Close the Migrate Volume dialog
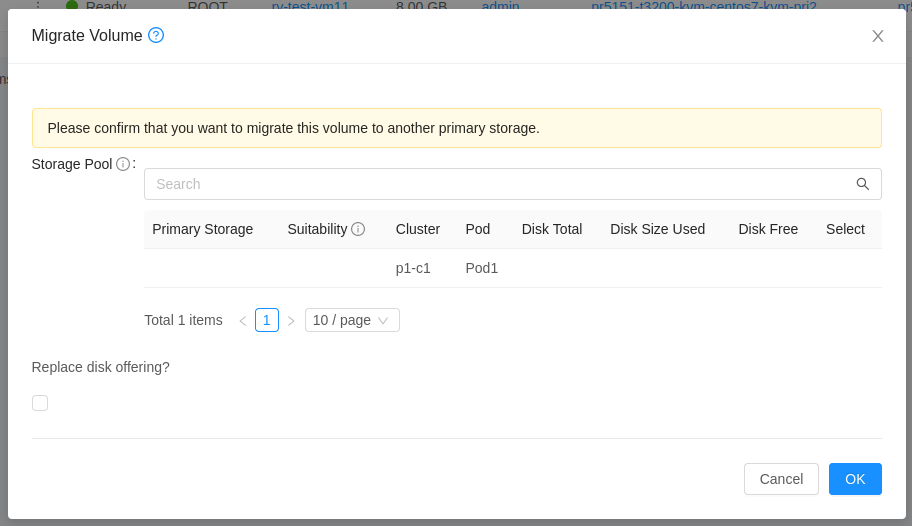 (878, 36)
